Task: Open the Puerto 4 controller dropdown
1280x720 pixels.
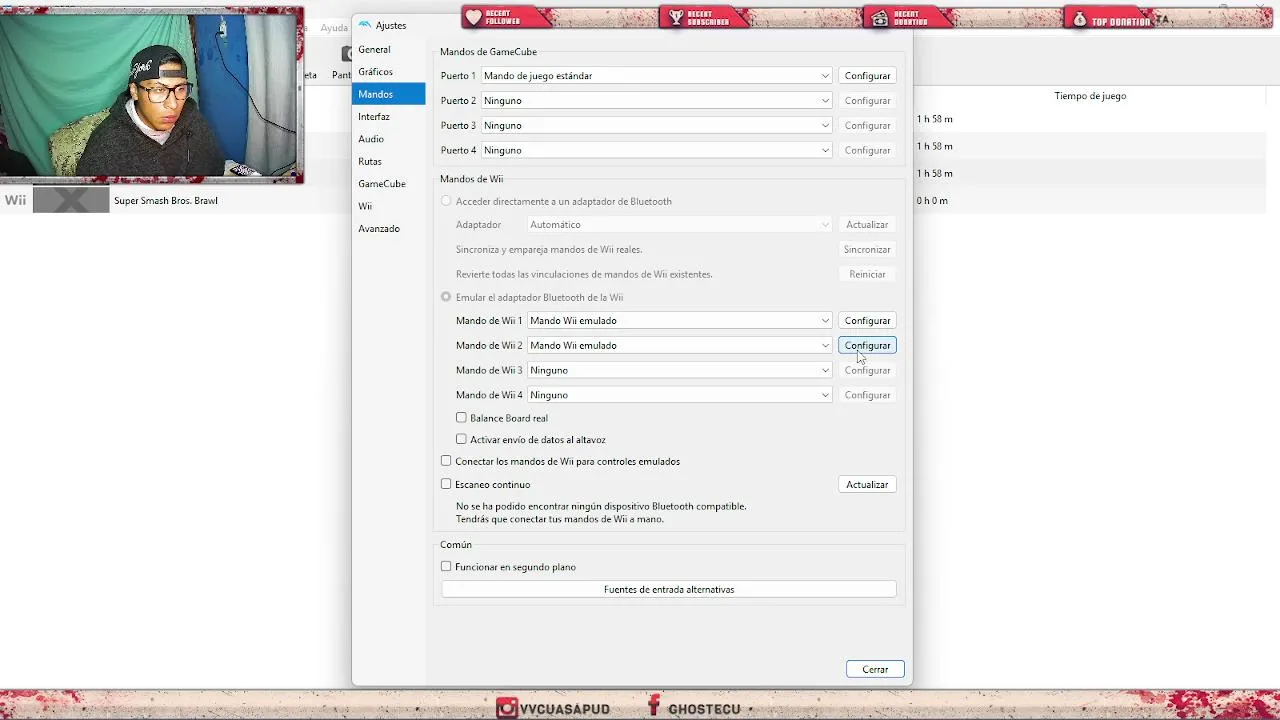Action: (x=656, y=151)
